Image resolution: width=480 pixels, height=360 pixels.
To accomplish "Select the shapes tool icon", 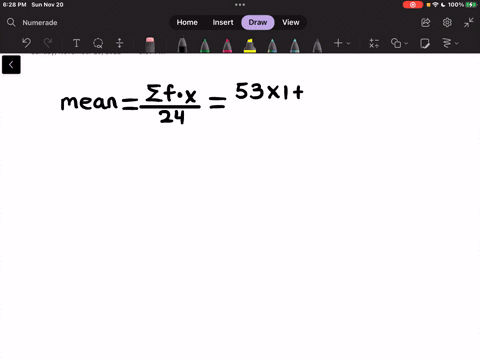I will [x=396, y=43].
